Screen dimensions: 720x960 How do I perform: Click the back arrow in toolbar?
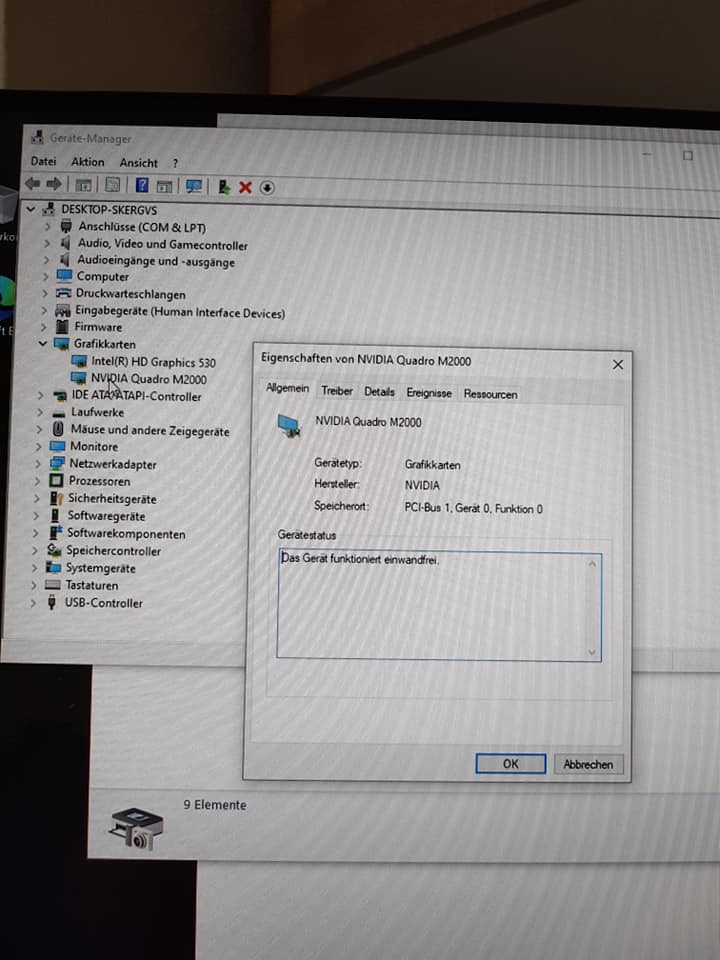point(32,185)
